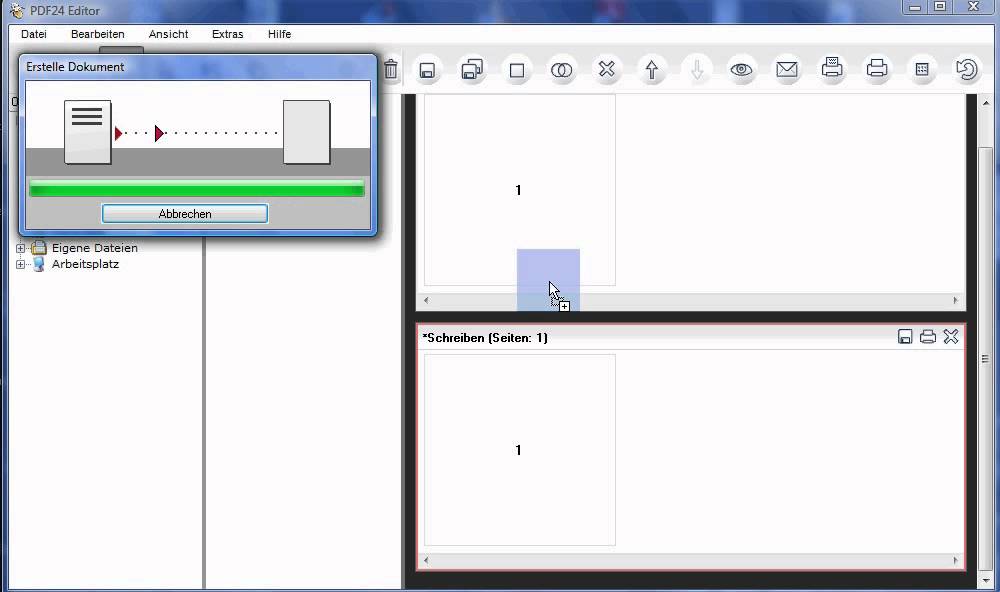Click the vertical scrollbar grip handle
The width and height of the screenshot is (1000, 592).
985,359
